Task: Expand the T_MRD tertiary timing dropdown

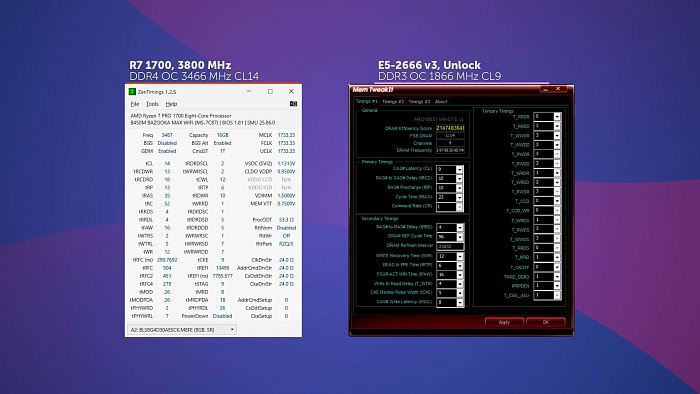Action: (x=557, y=257)
